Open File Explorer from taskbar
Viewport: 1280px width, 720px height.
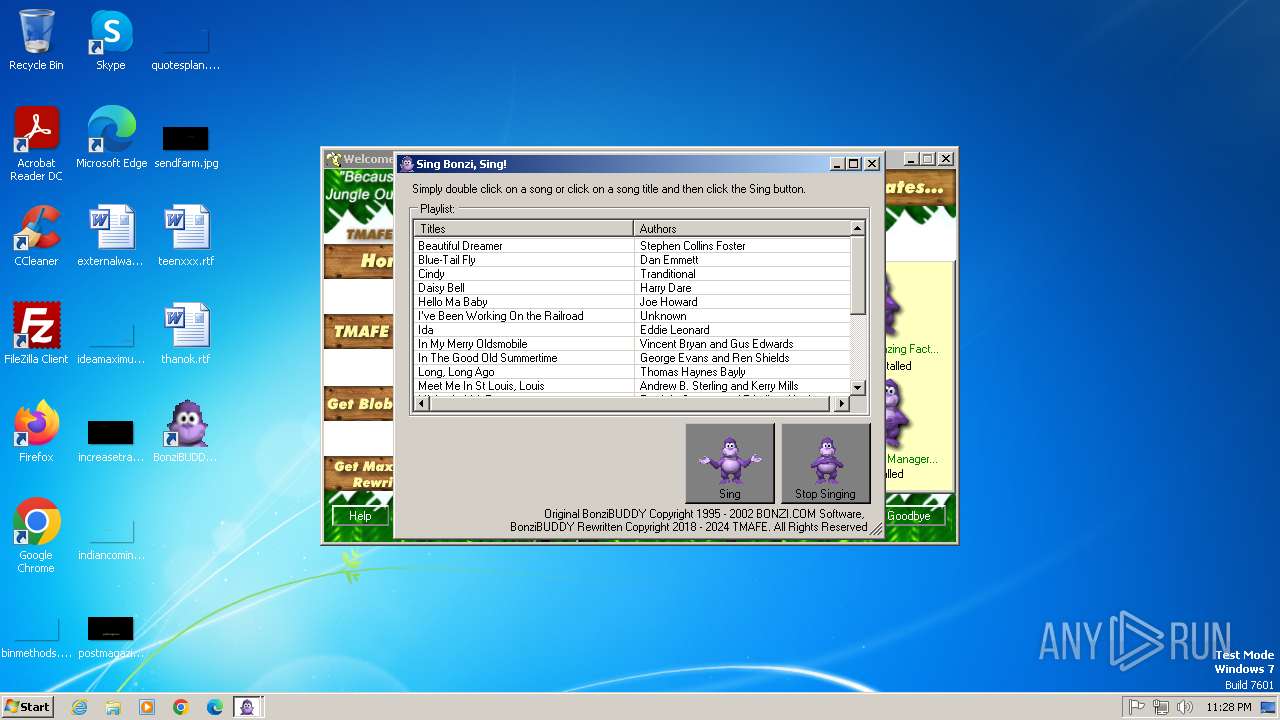point(113,707)
